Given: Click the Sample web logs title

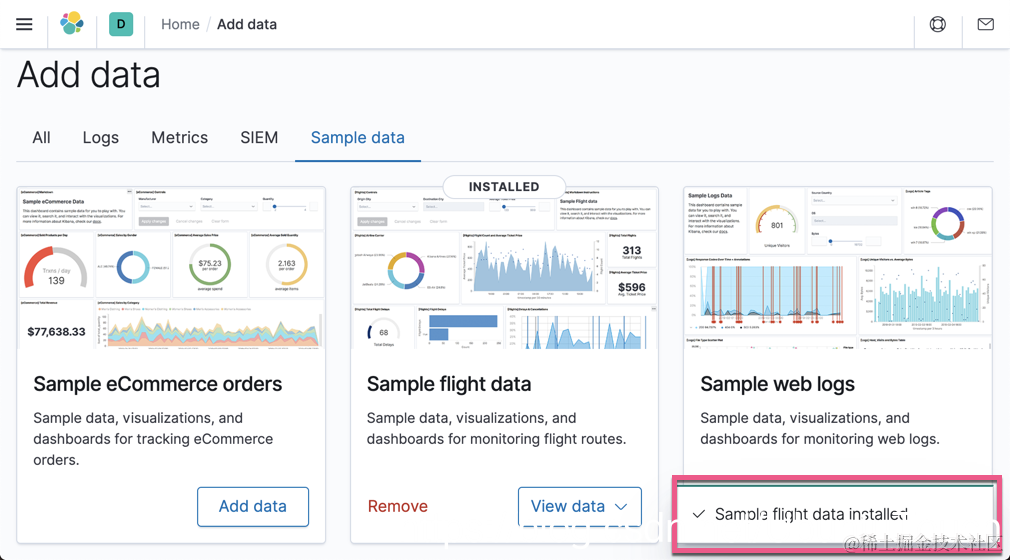Looking at the screenshot, I should click(777, 384).
